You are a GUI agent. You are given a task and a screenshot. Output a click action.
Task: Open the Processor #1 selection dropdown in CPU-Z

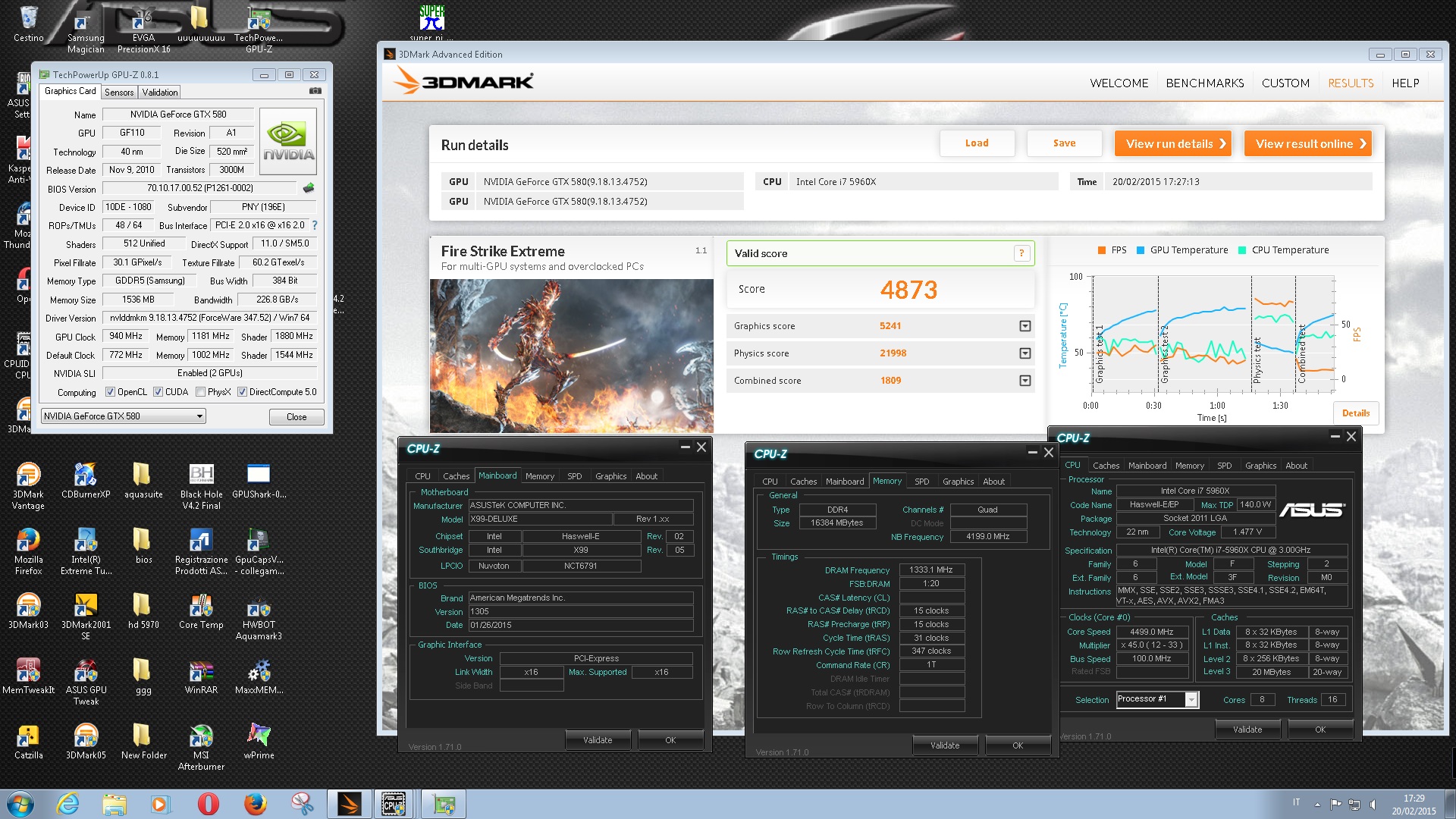tap(1157, 699)
